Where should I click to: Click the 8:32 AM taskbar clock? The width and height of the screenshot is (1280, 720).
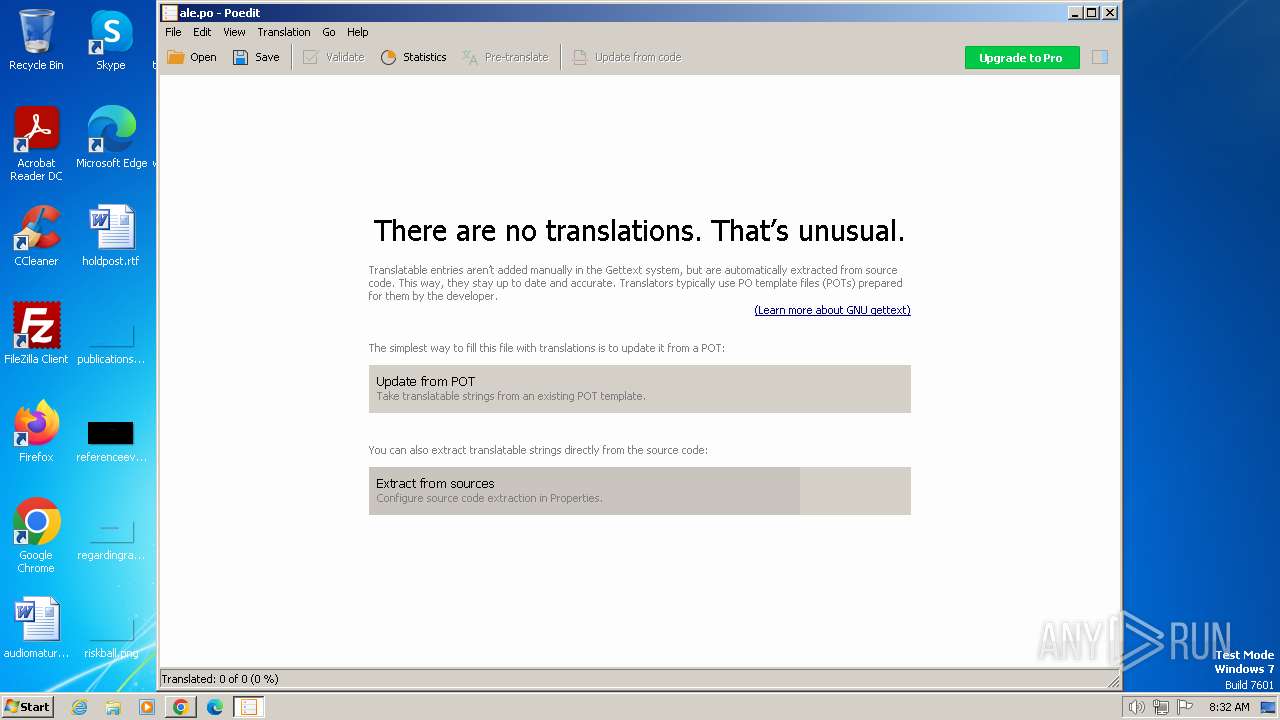click(x=1229, y=707)
